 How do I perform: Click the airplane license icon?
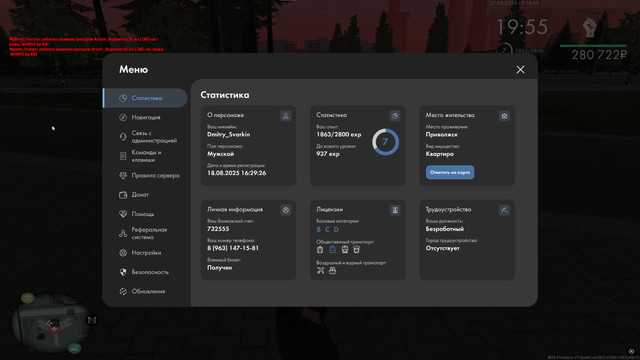coord(320,270)
